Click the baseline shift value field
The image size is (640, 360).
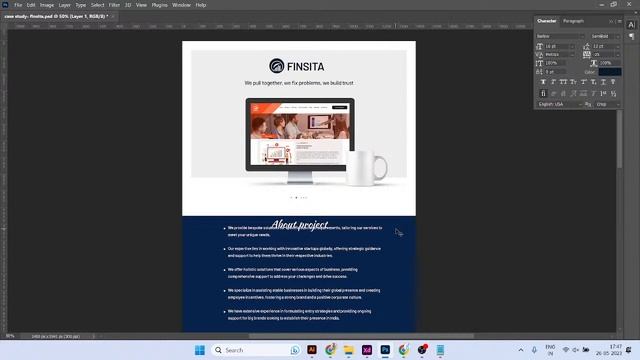[555, 72]
